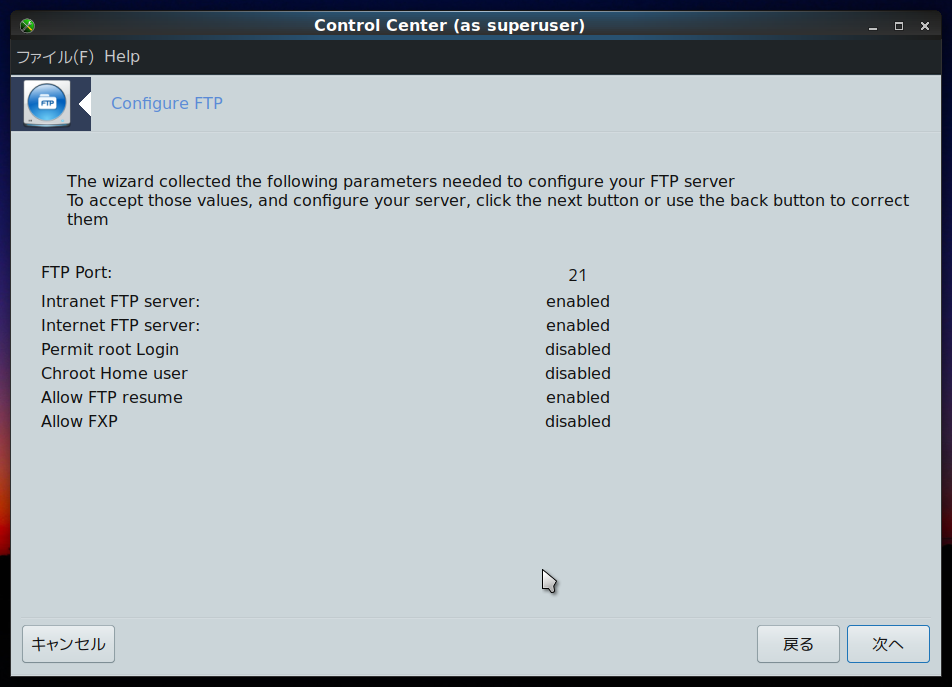
Task: Go back with the 戻る button
Action: 798,644
